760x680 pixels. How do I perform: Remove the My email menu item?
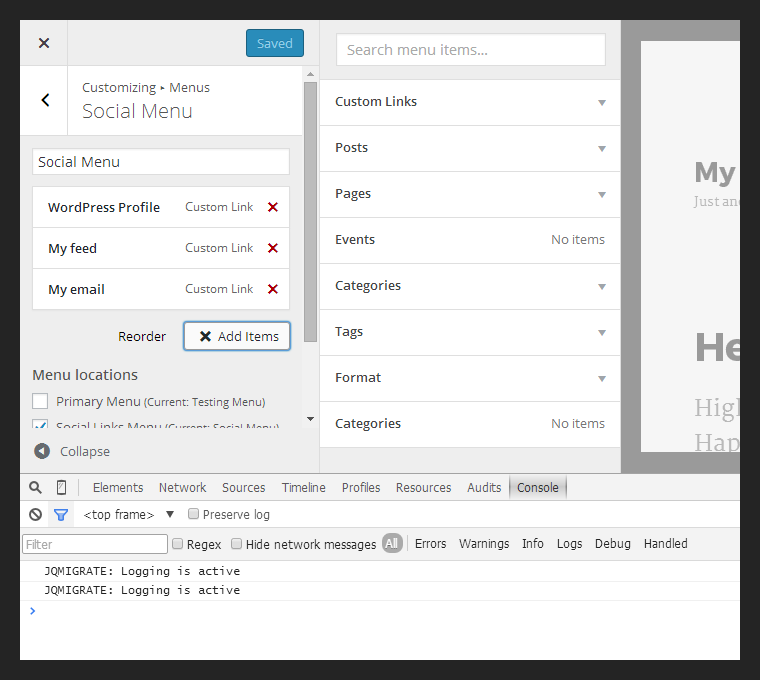(273, 289)
